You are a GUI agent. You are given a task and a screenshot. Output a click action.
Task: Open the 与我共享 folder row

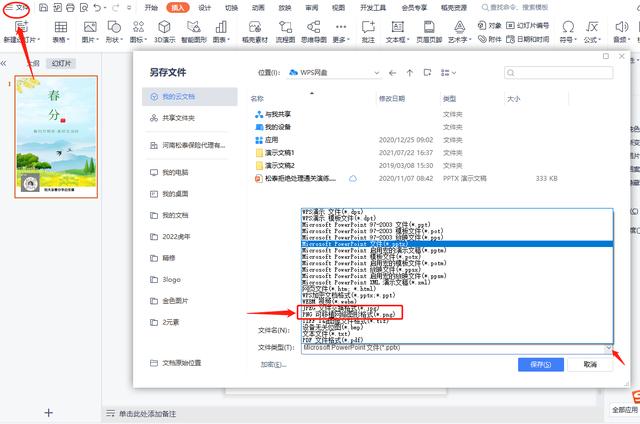408,114
